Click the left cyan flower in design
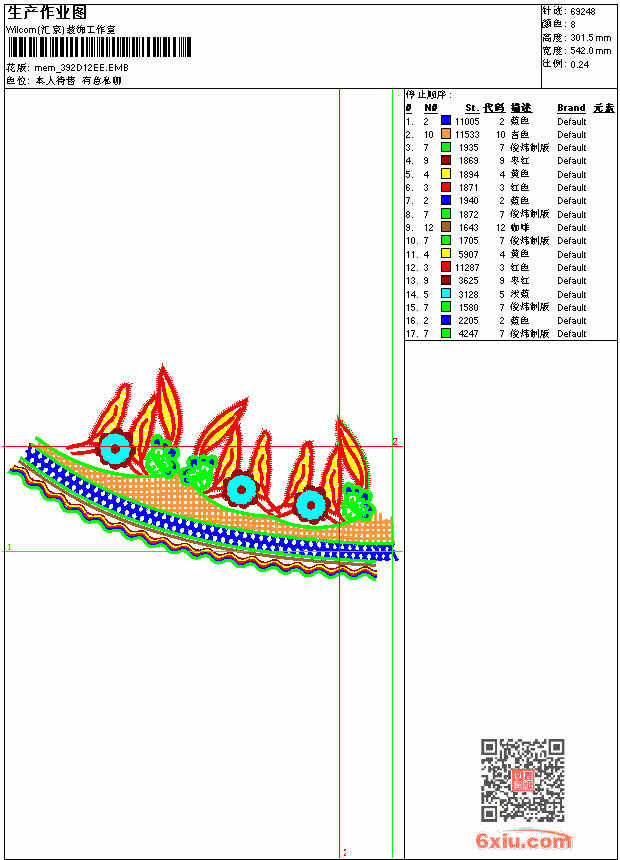The height and width of the screenshot is (860, 620). [x=115, y=449]
